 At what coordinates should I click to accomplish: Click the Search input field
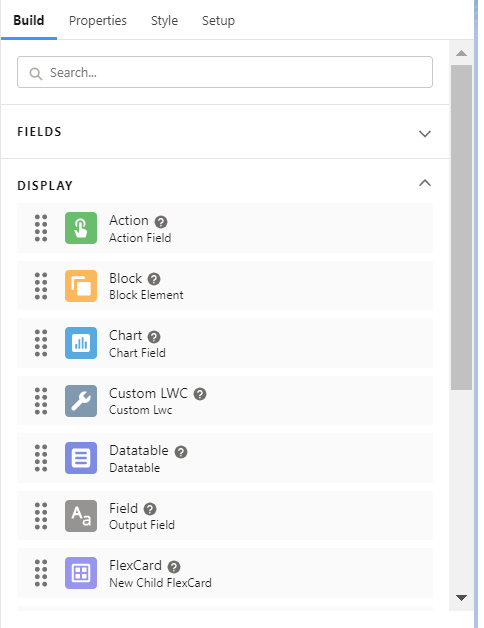[x=225, y=72]
